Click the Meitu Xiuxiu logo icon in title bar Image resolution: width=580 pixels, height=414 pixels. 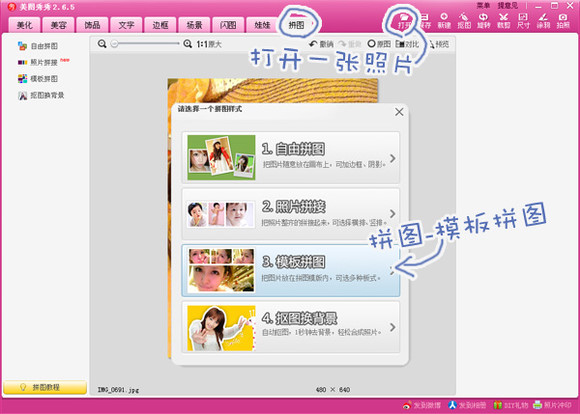tap(12, 6)
